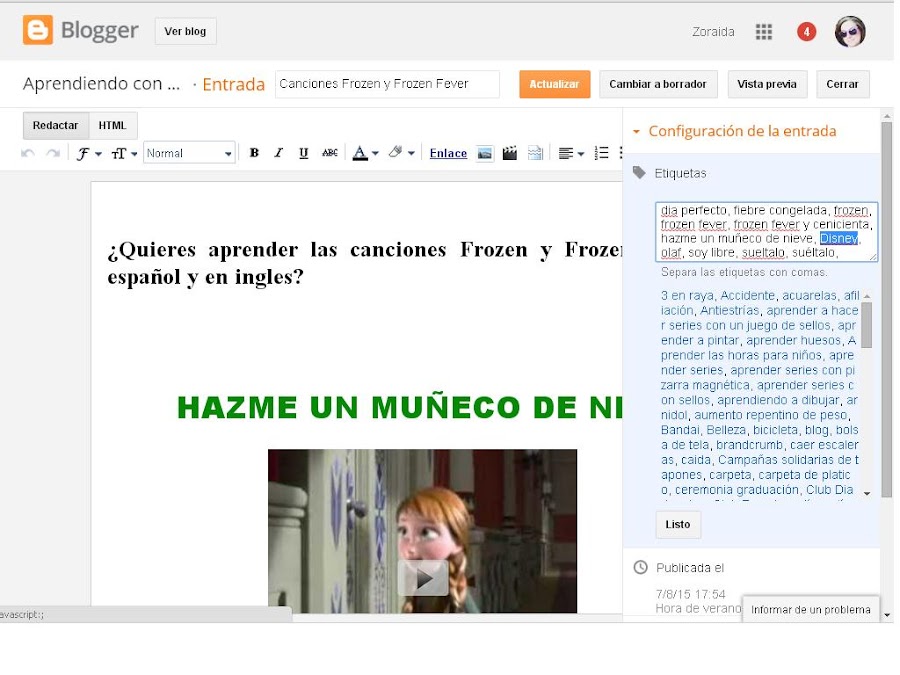The height and width of the screenshot is (675, 900).
Task: Toggle italic formatting
Action: 279,153
